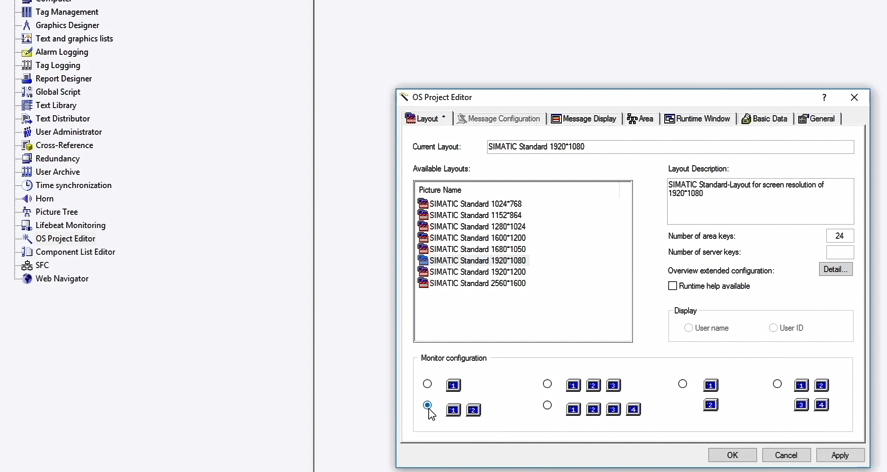Viewport: 887px width, 472px height.
Task: Select layout SIMATIC Standard 1280*1024
Action: point(477,226)
